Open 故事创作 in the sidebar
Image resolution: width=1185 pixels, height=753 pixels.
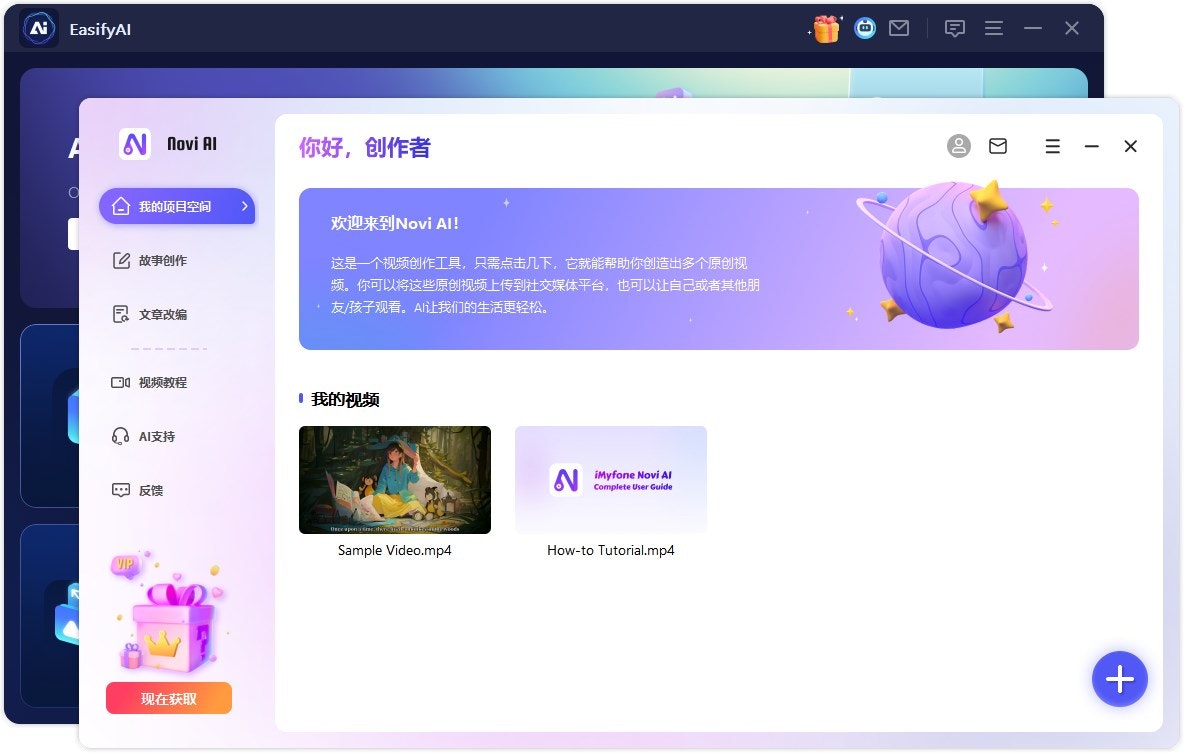pyautogui.click(x=150, y=261)
